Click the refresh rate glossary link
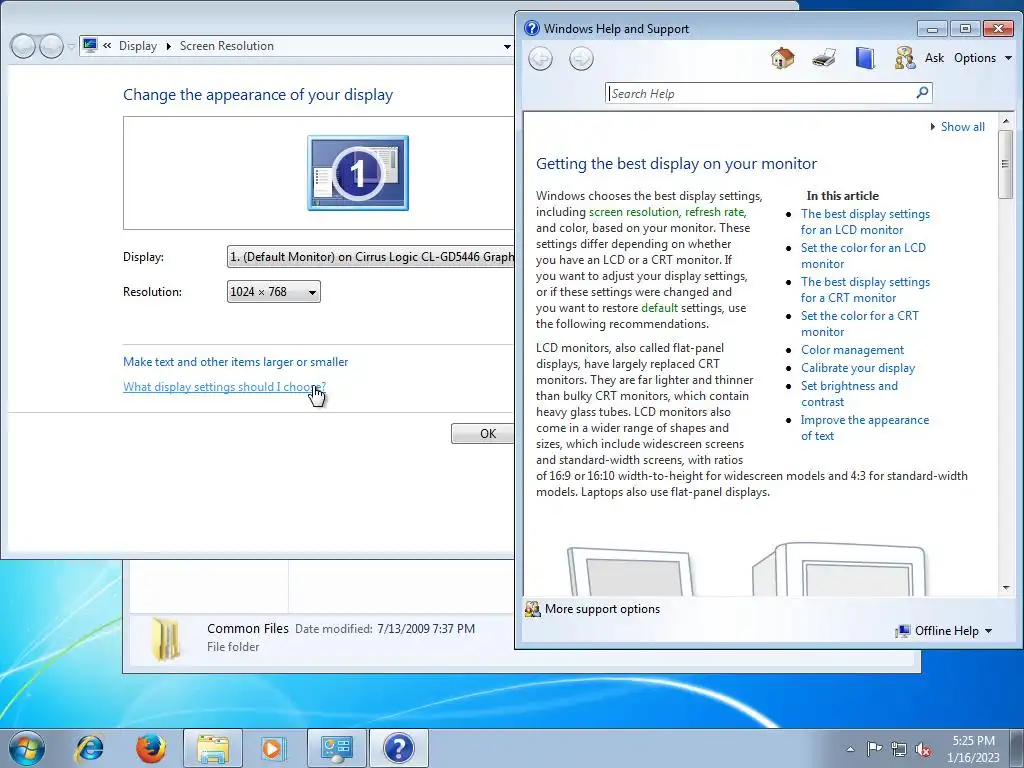 pyautogui.click(x=714, y=212)
